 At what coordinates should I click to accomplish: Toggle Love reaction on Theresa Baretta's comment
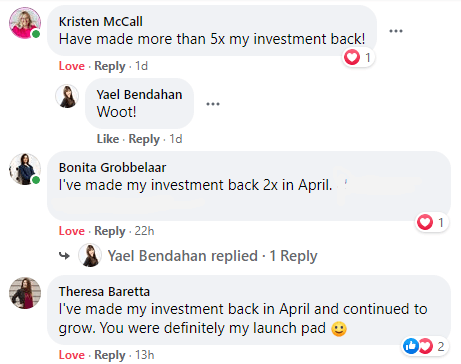pyautogui.click(x=72, y=355)
